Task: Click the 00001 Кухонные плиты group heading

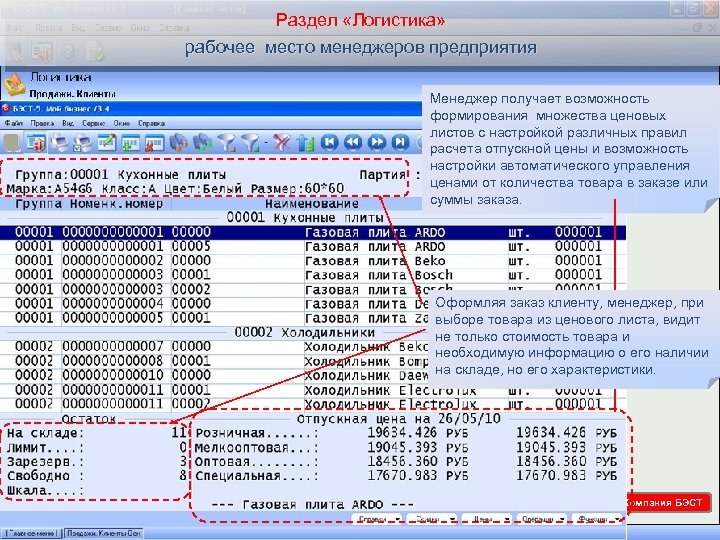Action: pos(305,218)
